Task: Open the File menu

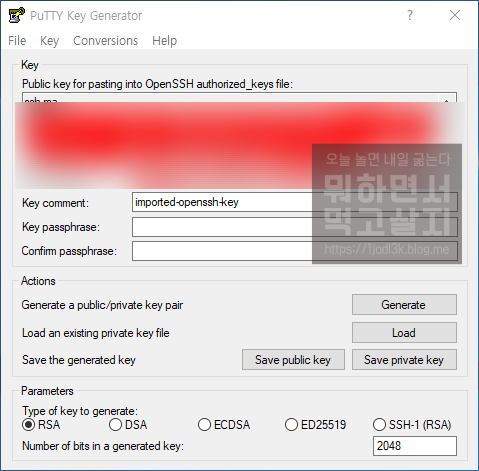Action: (17, 41)
